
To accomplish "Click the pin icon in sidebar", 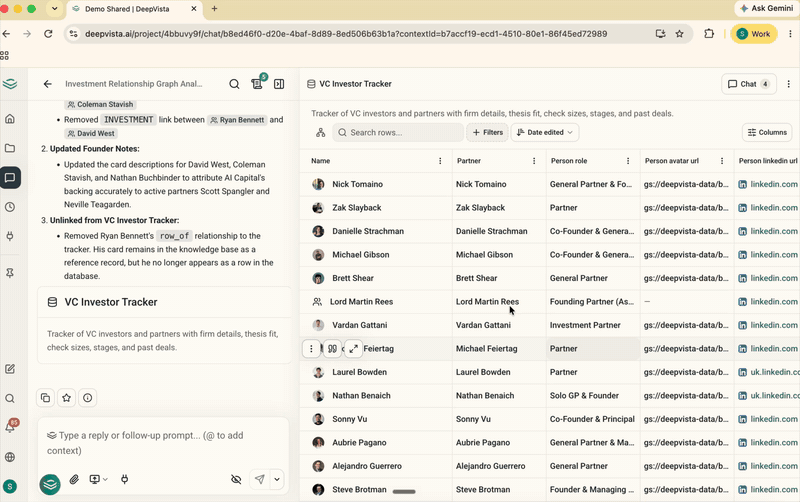I will (10, 273).
